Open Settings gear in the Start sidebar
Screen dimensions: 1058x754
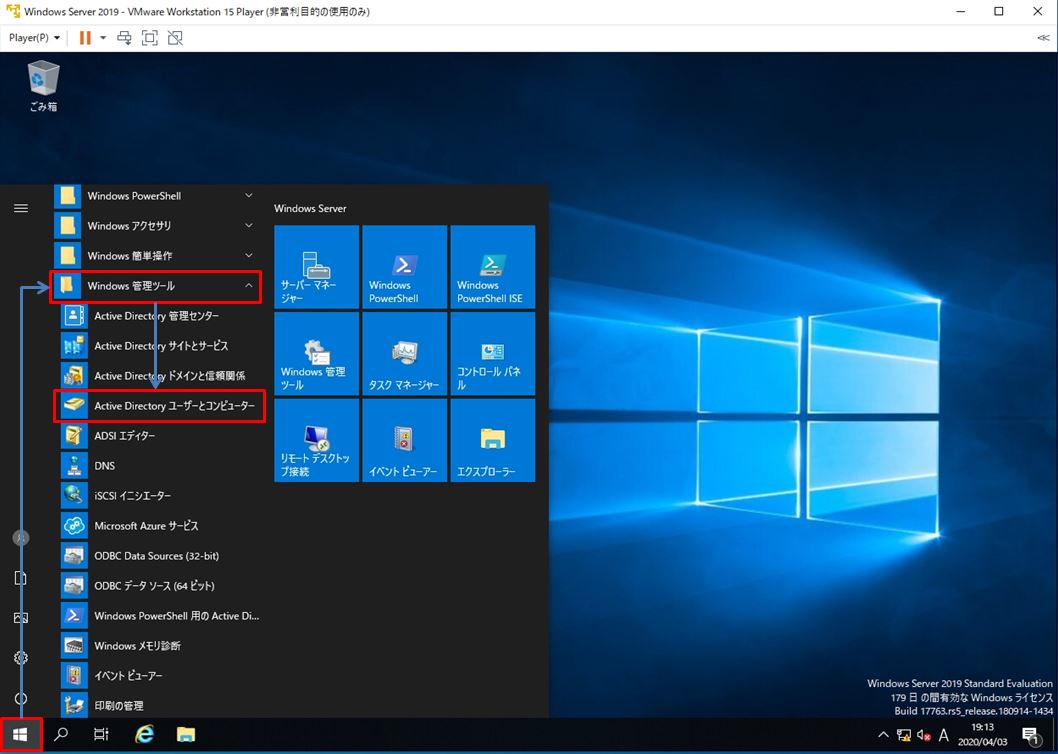[x=21, y=657]
